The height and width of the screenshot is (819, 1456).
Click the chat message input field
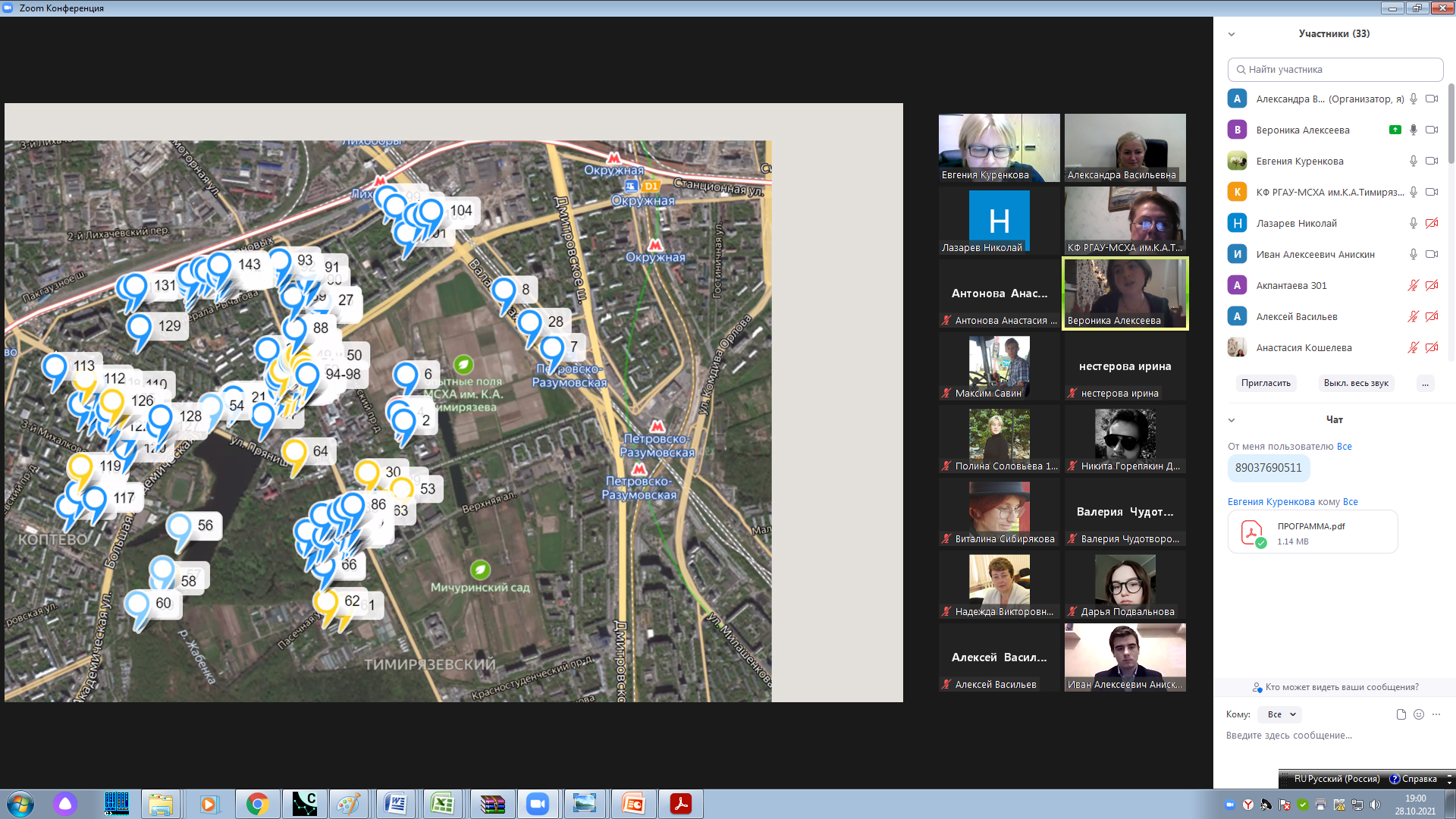(1333, 736)
